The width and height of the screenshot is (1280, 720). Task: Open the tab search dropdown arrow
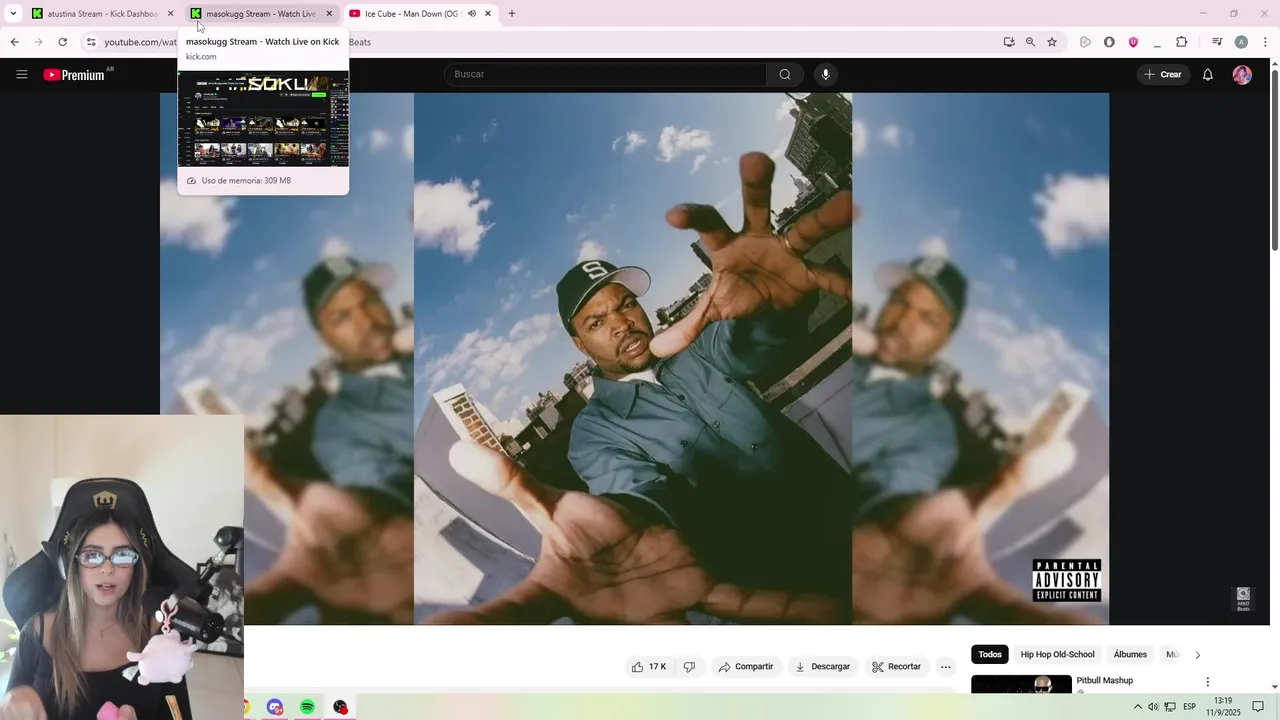[13, 14]
